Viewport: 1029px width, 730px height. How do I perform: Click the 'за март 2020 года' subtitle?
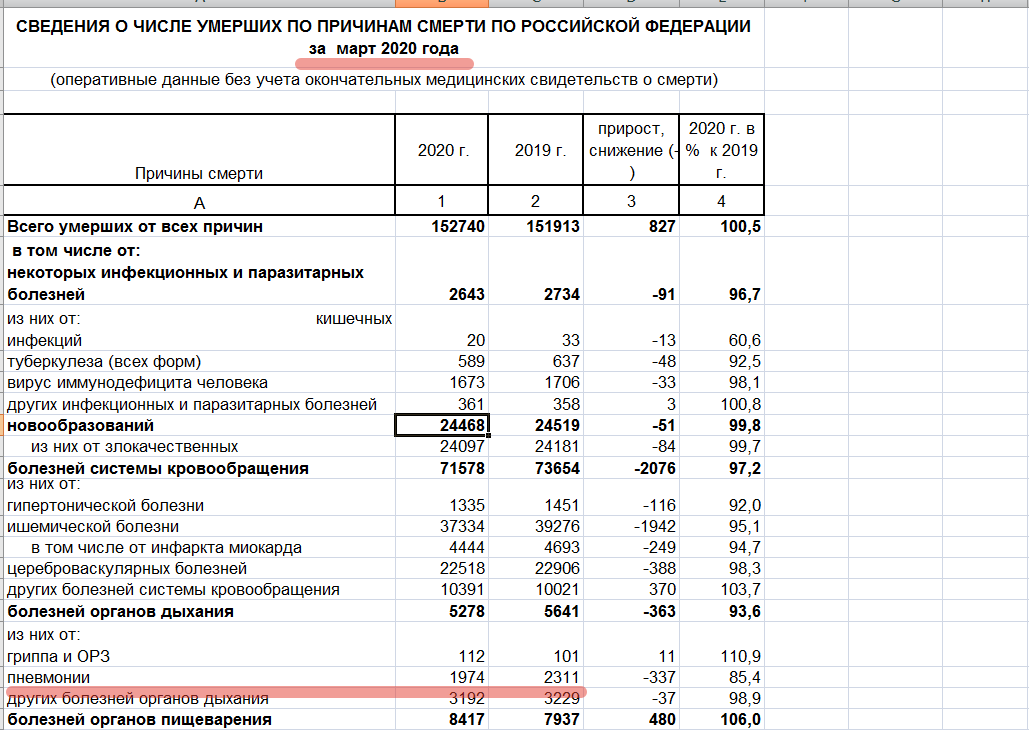pos(384,49)
